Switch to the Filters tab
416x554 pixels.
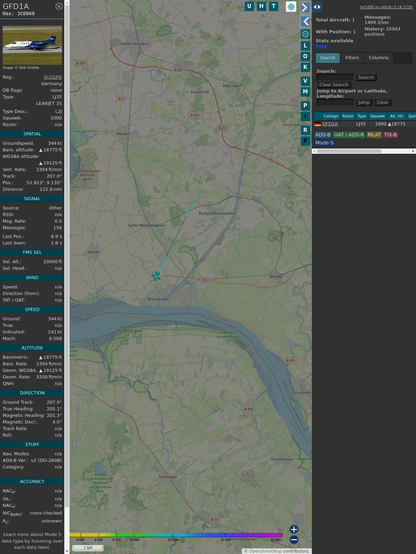[x=352, y=58]
